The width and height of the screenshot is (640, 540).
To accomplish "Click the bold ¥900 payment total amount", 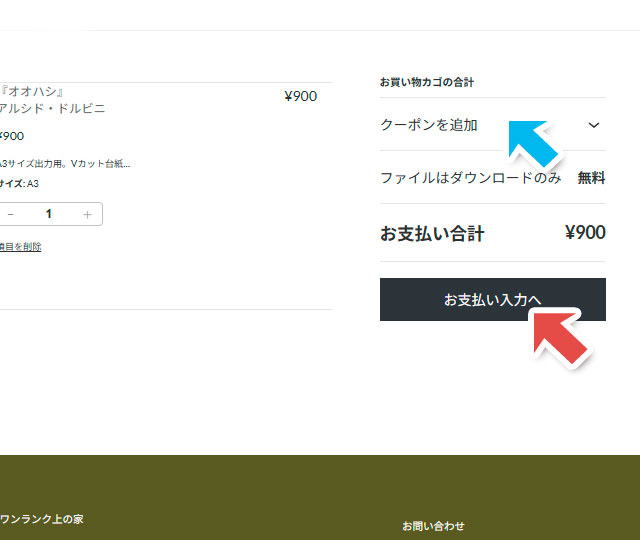I will point(585,233).
